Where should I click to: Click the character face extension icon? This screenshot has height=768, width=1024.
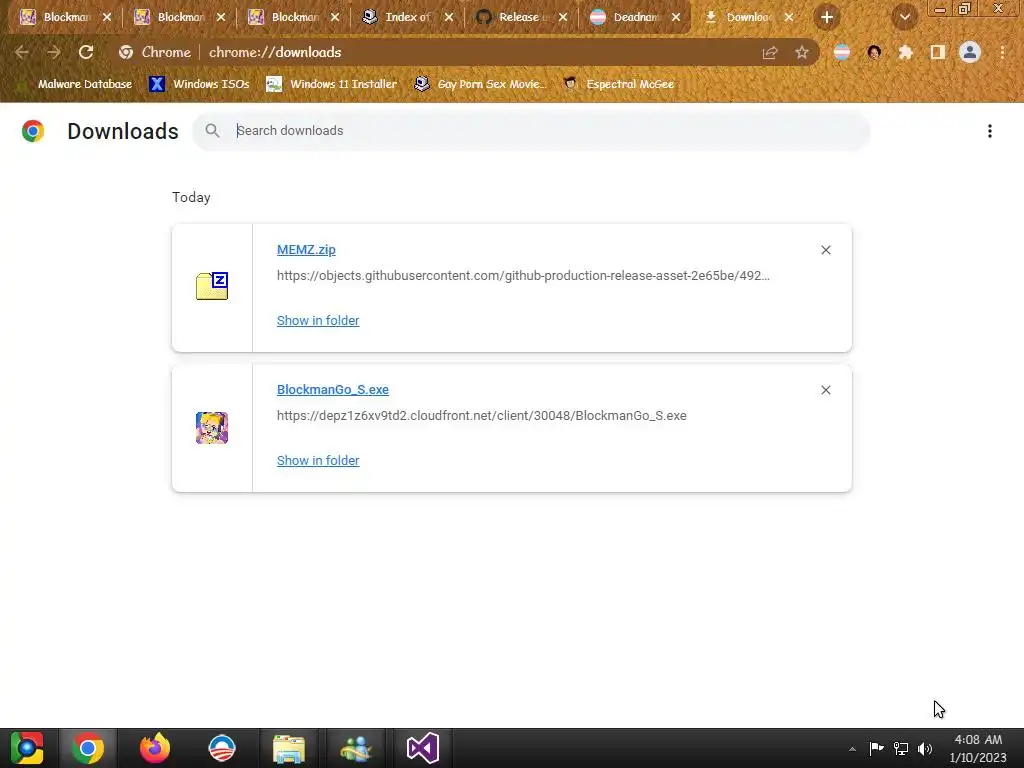click(874, 52)
